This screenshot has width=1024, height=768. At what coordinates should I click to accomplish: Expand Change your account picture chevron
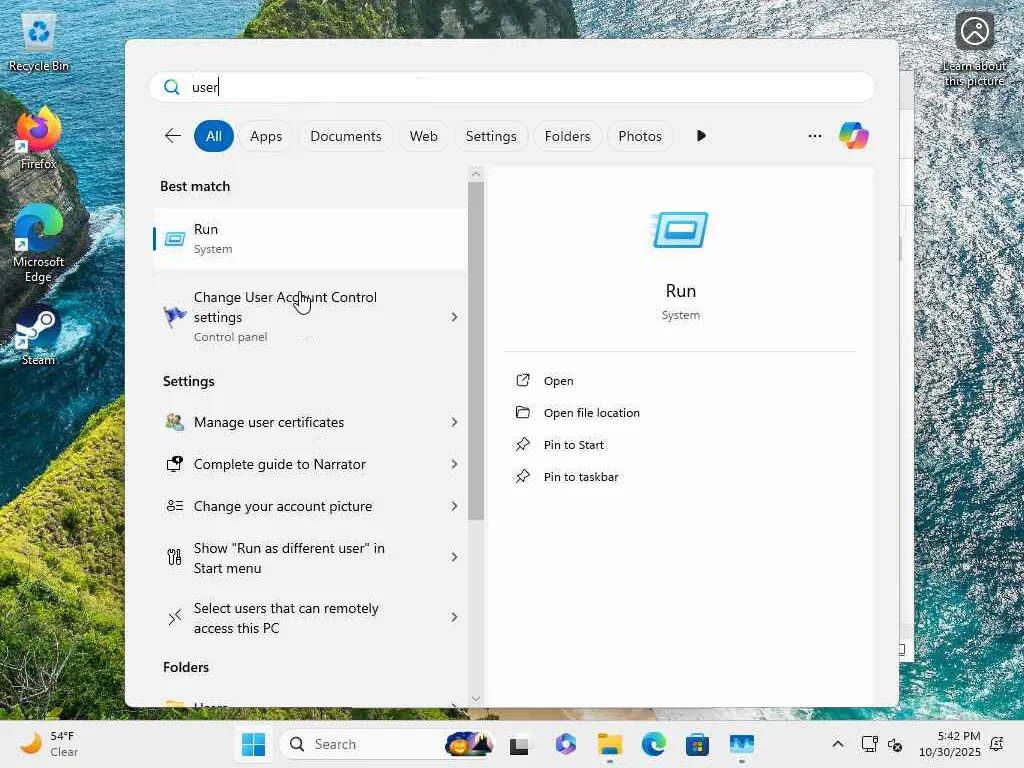[x=455, y=506]
